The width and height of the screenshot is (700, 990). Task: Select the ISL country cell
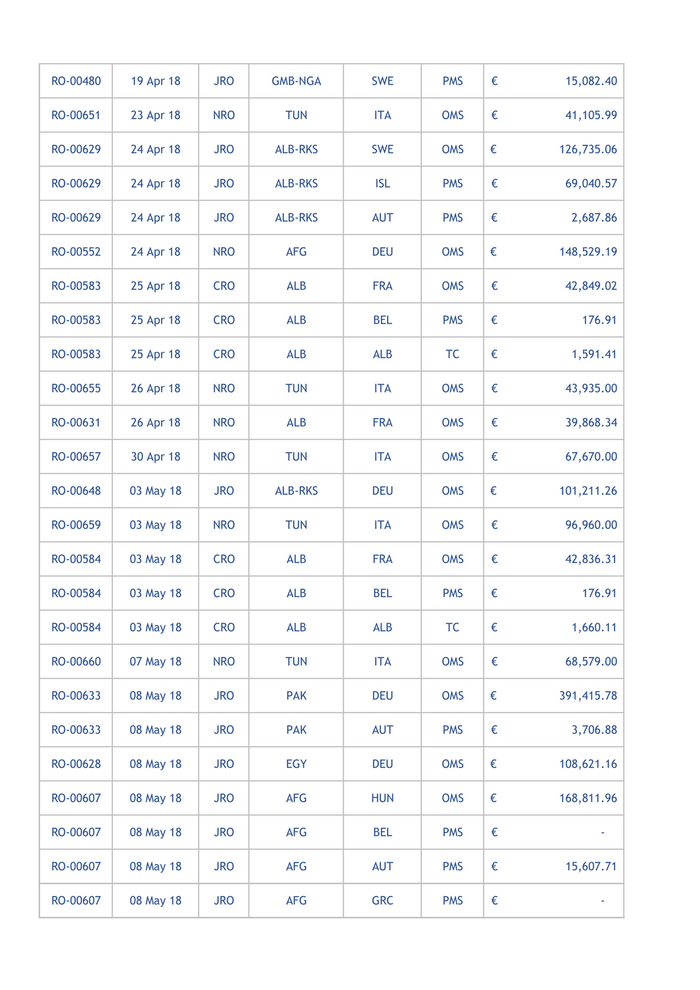tap(382, 184)
